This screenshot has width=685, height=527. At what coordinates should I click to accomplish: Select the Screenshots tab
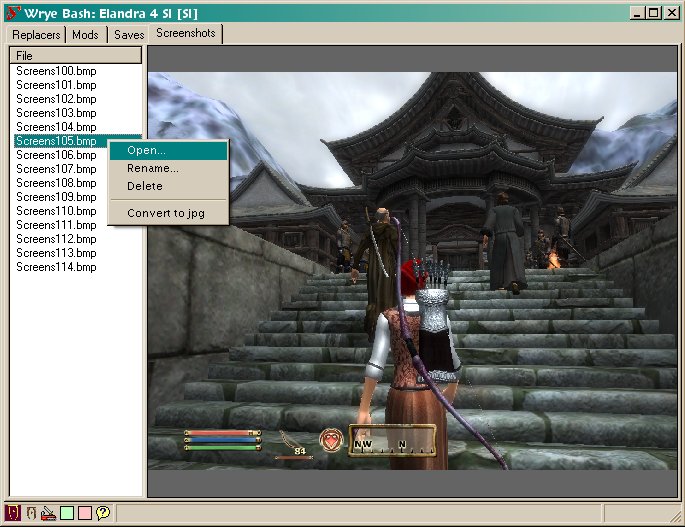click(x=186, y=33)
